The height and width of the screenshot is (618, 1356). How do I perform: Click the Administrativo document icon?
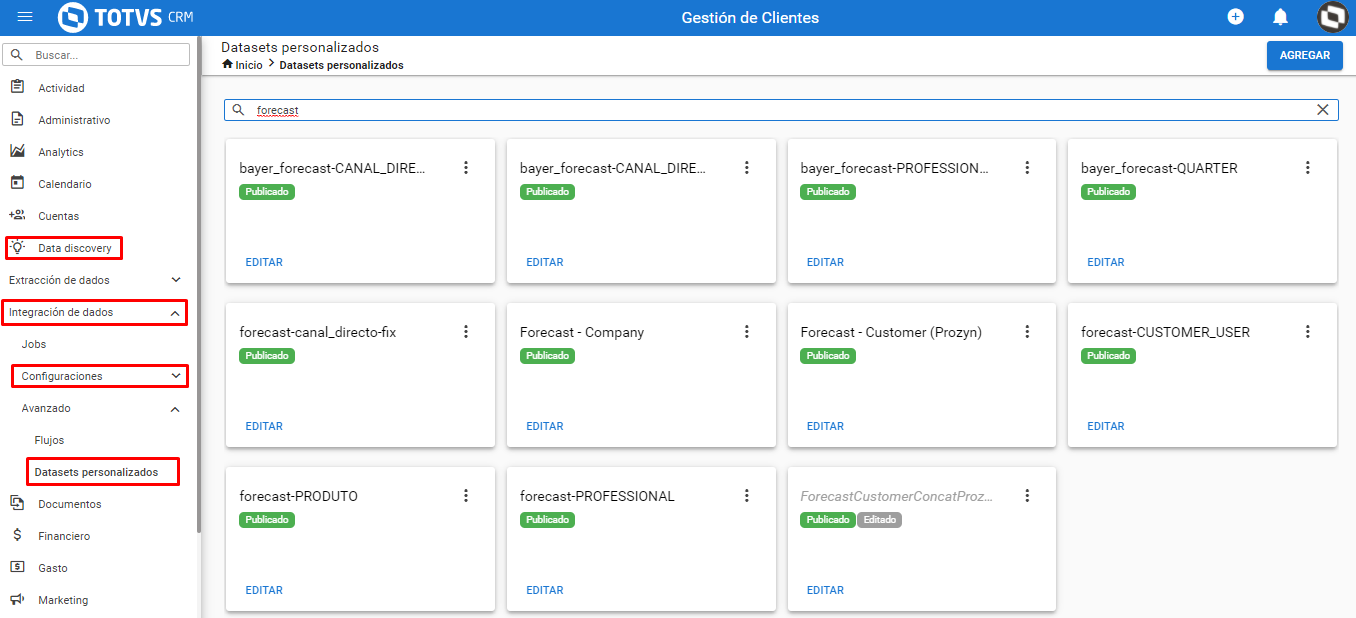click(17, 119)
